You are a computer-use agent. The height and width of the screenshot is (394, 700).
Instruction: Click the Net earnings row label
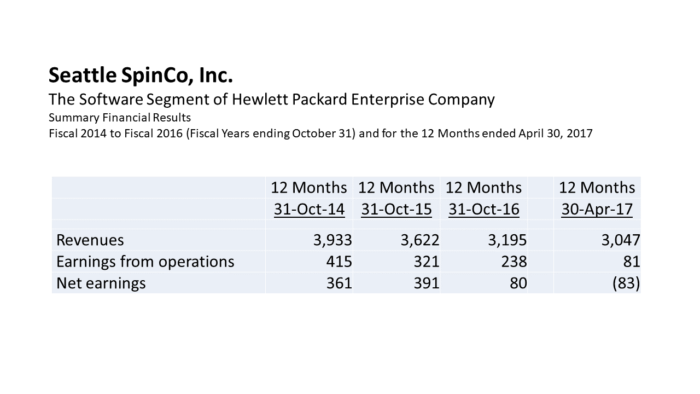101,283
